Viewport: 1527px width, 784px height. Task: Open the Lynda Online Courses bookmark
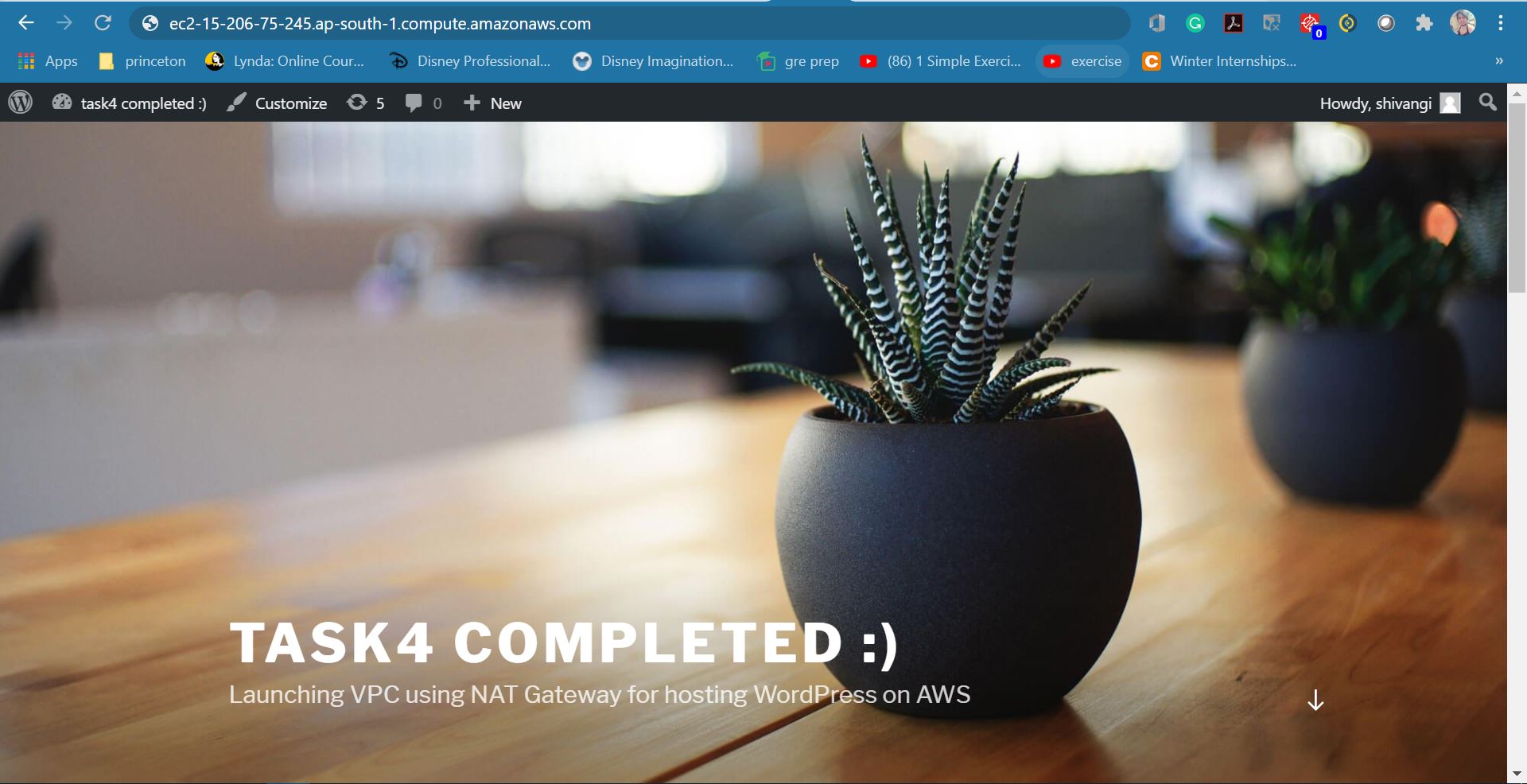pos(285,61)
